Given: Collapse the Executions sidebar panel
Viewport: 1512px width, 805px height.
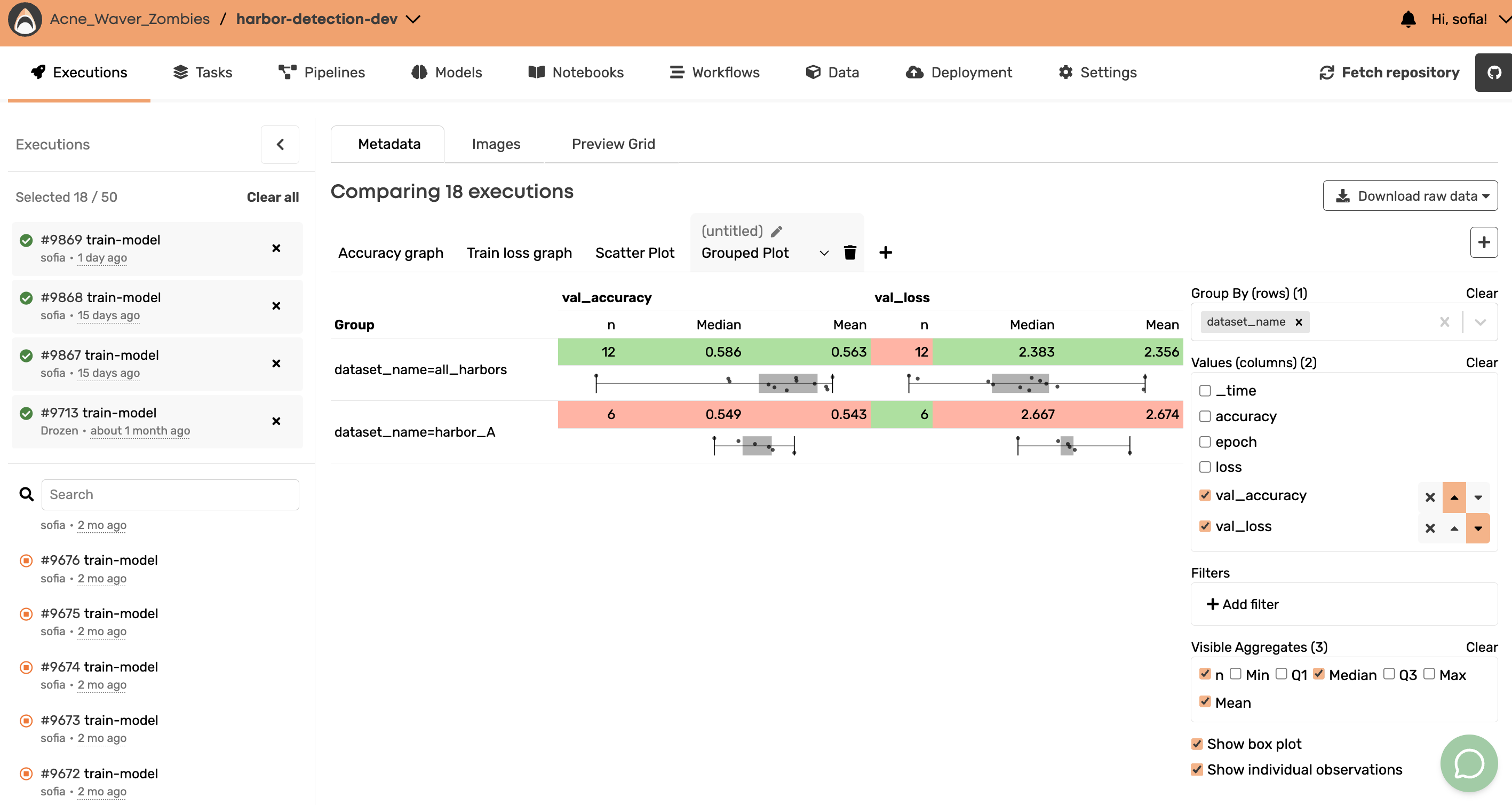Looking at the screenshot, I should (x=280, y=145).
